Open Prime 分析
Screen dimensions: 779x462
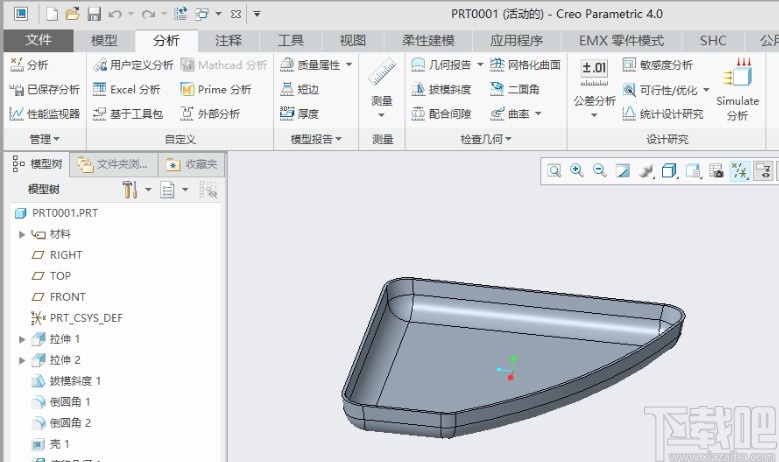click(216, 89)
